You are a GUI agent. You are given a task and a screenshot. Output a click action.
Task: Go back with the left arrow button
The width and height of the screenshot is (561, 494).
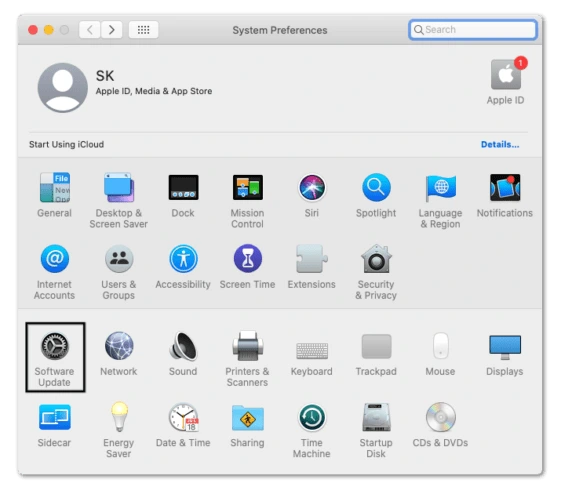[x=90, y=30]
